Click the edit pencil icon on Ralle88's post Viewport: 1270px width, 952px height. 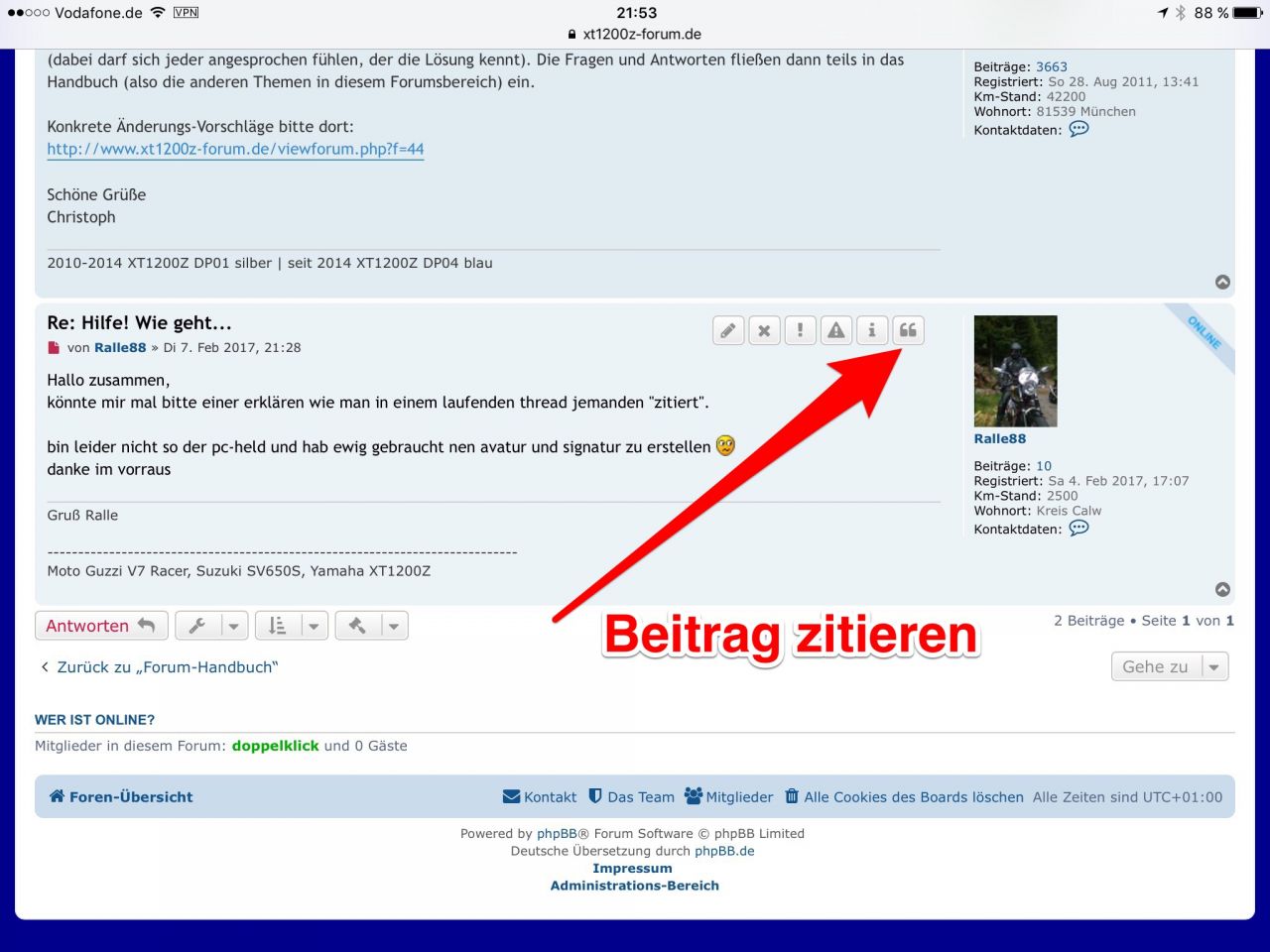tap(728, 330)
